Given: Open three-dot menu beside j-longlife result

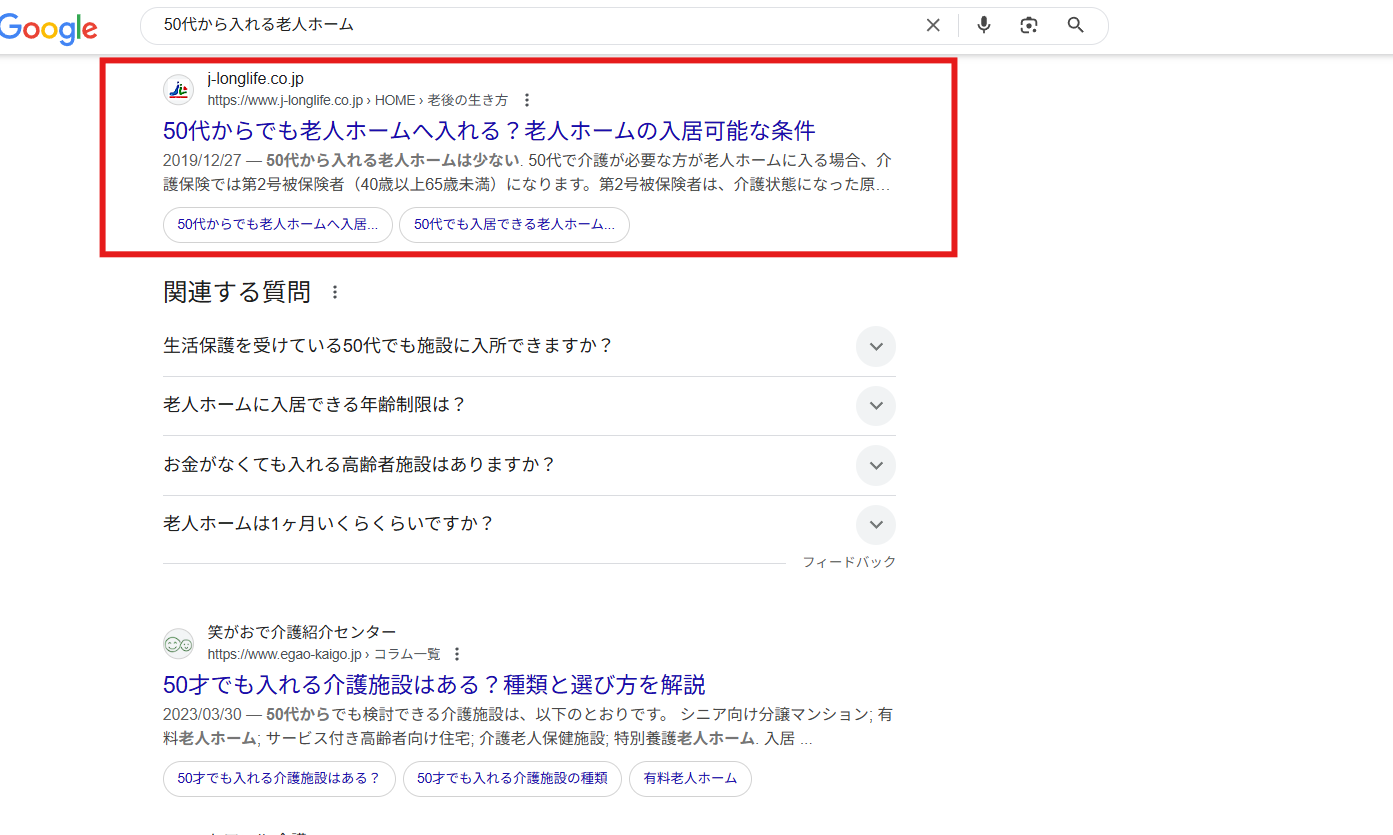Looking at the screenshot, I should (526, 100).
